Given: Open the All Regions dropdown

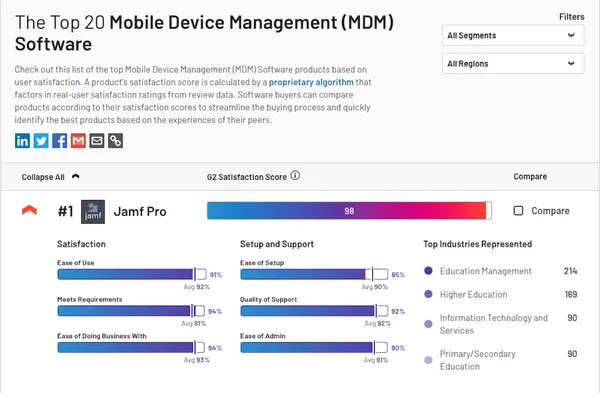Looking at the screenshot, I should pyautogui.click(x=513, y=64).
